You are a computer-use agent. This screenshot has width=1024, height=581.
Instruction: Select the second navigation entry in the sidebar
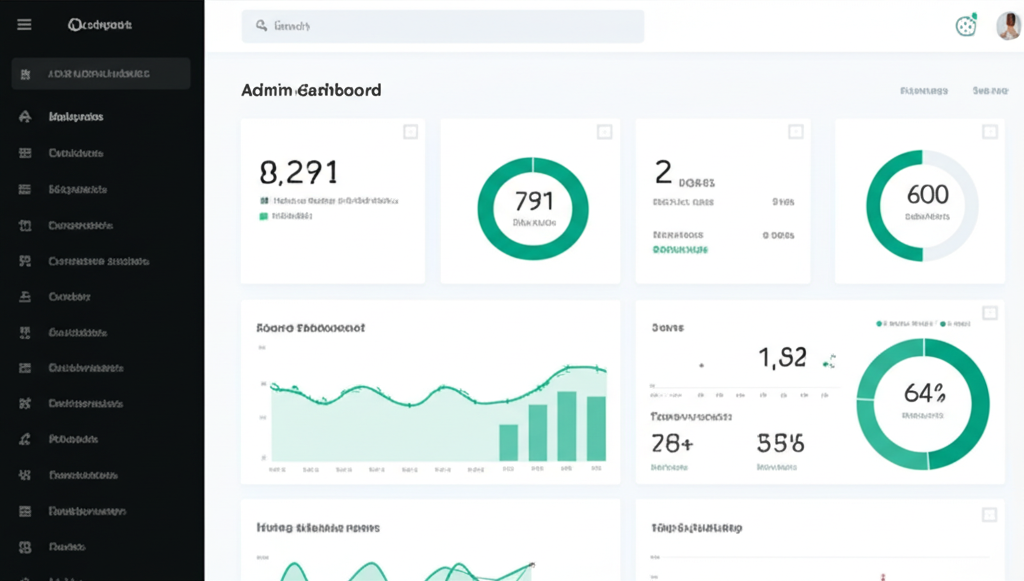[x=100, y=115]
